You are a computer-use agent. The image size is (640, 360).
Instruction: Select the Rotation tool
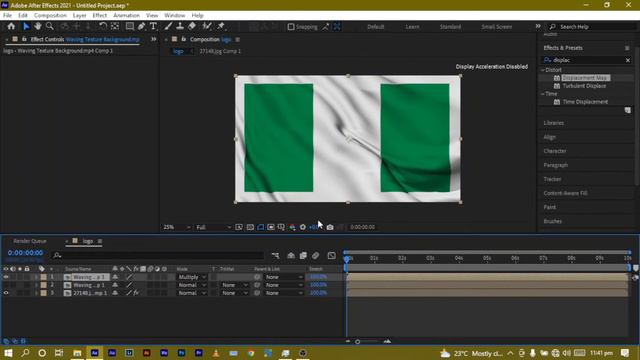[x=103, y=26]
